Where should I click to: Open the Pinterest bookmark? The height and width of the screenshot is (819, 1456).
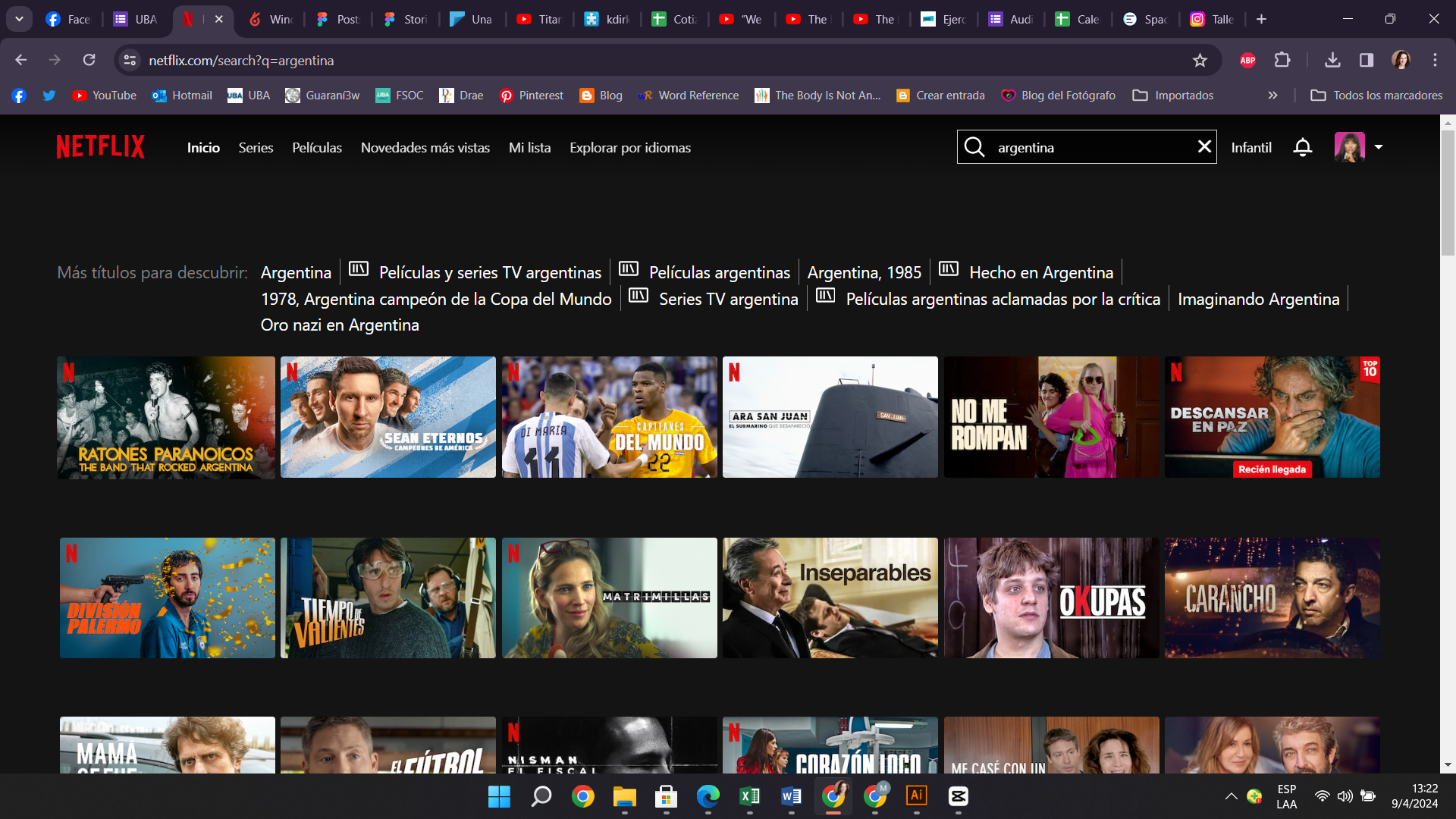tap(532, 96)
